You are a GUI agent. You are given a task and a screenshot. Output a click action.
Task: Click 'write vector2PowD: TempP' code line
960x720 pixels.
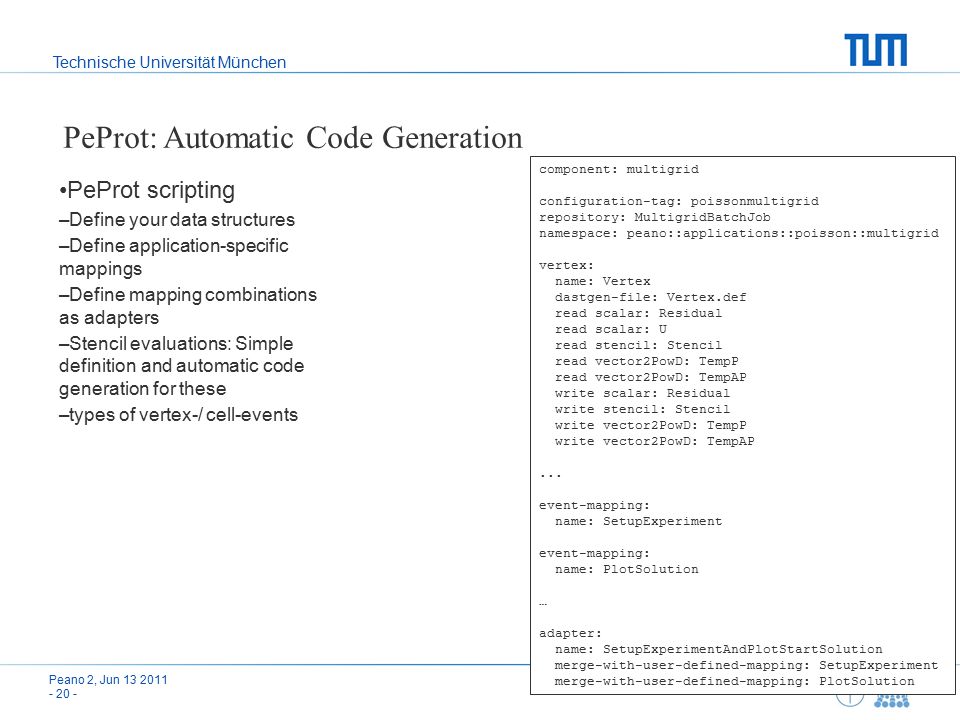651,425
